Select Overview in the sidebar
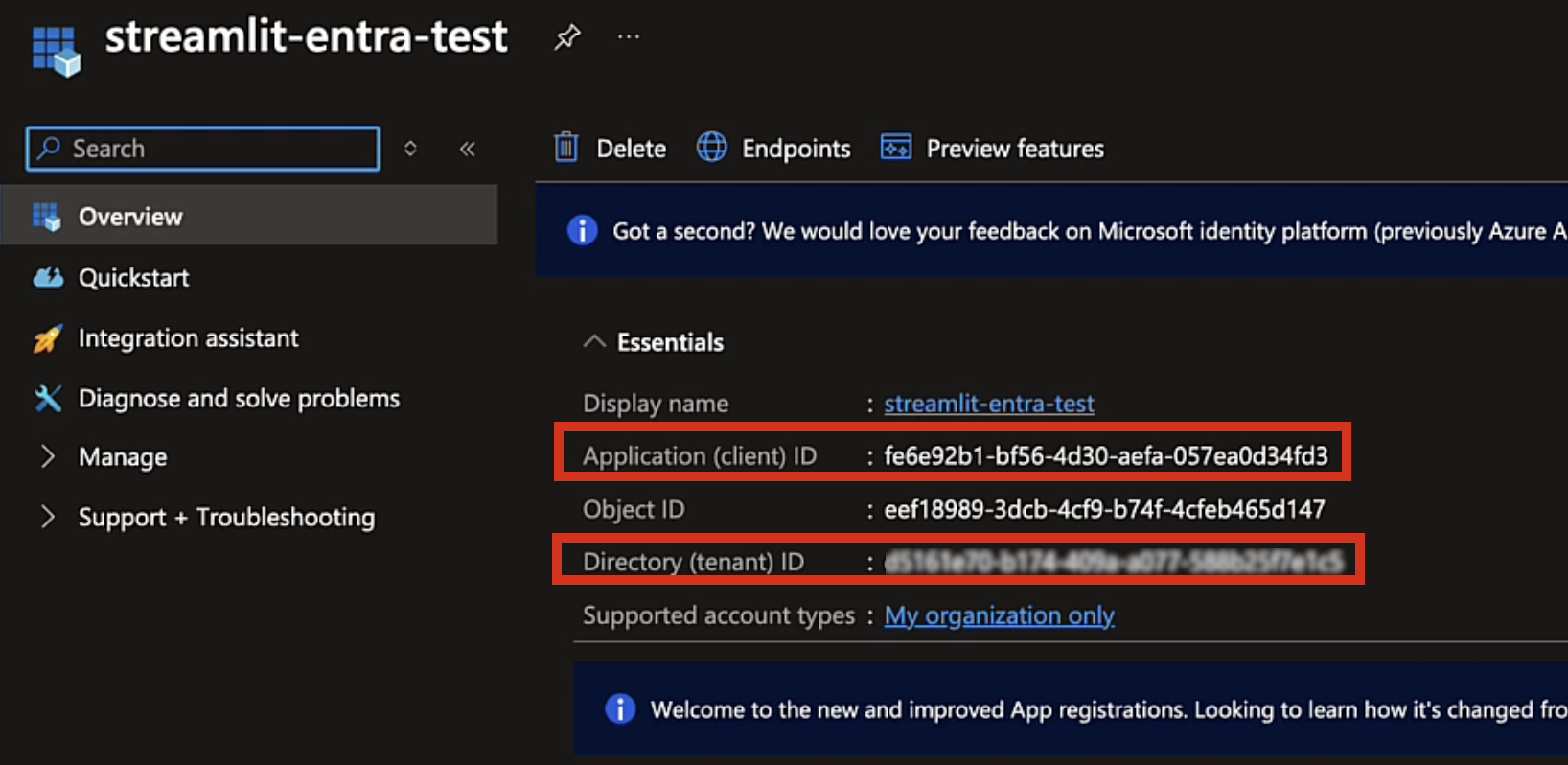 tap(130, 217)
